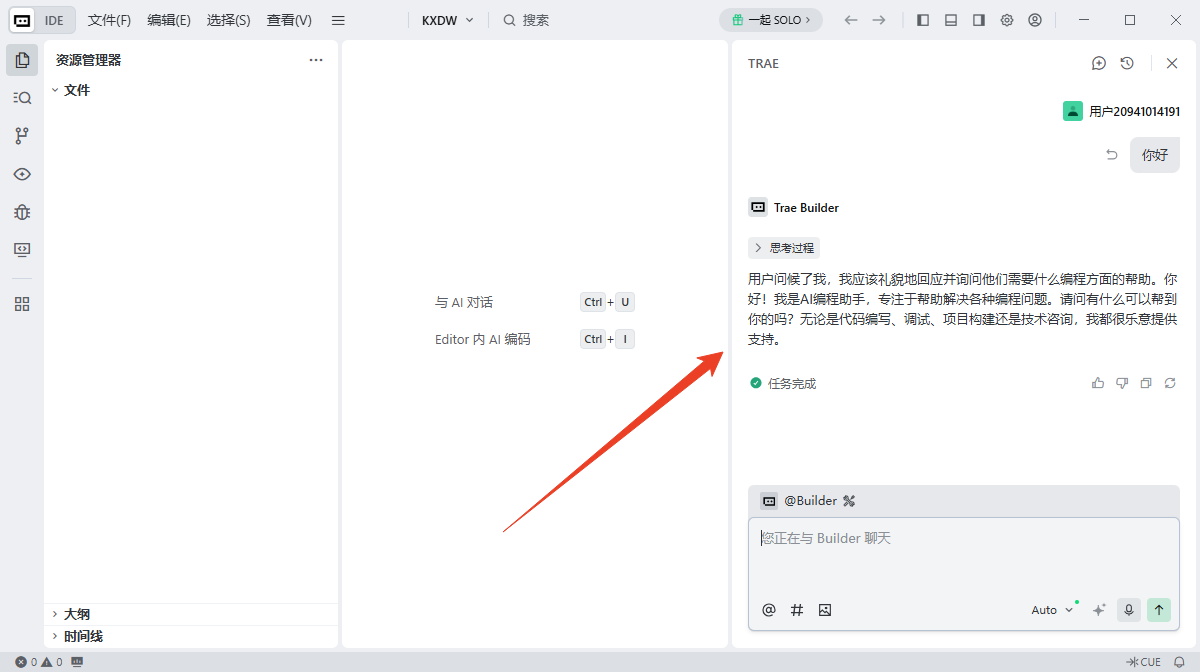Open the 文件(F) menu
Image resolution: width=1200 pixels, height=672 pixels.
coord(109,19)
